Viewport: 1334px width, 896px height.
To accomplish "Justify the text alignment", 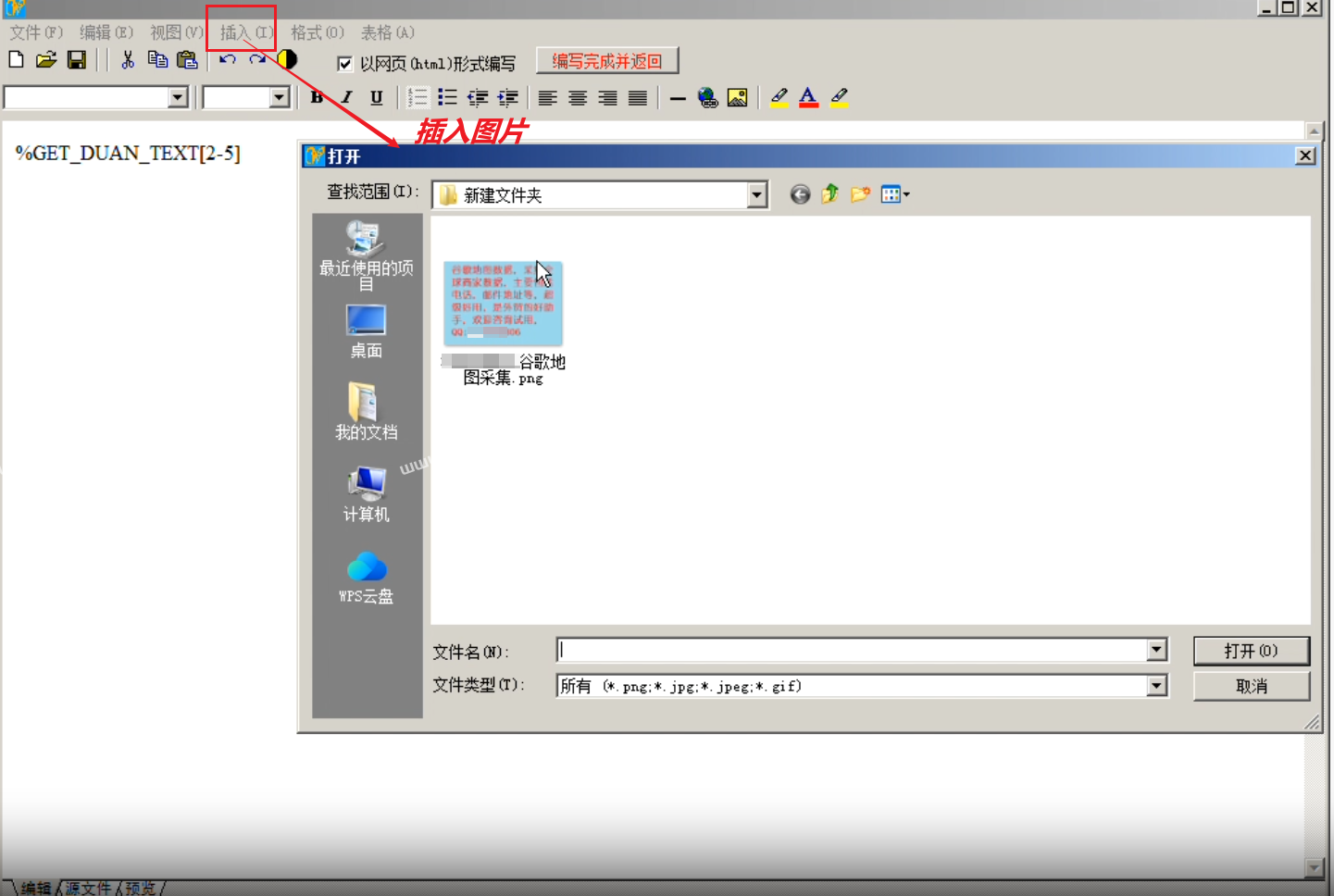I will [638, 97].
